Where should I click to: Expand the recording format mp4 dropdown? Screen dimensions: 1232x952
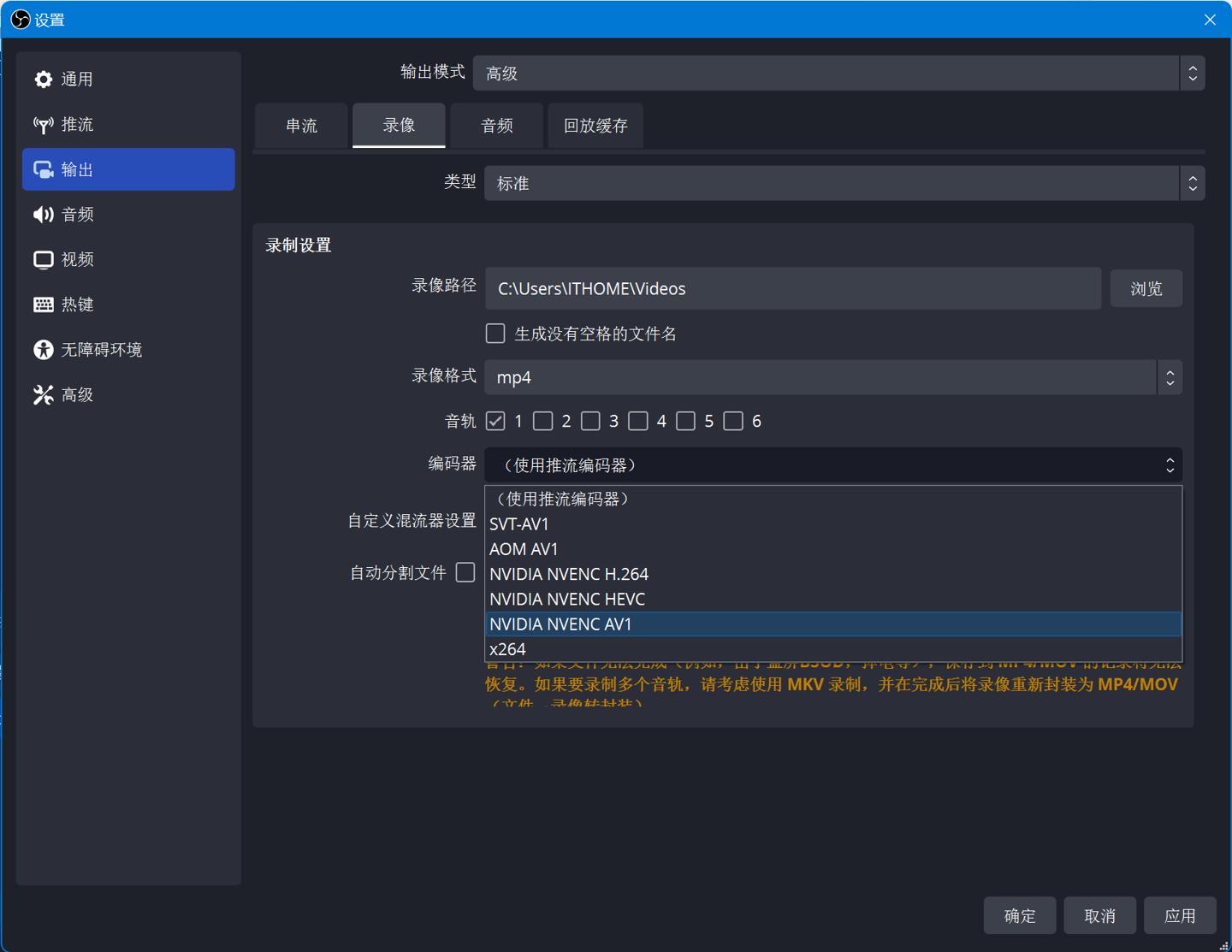tap(832, 377)
